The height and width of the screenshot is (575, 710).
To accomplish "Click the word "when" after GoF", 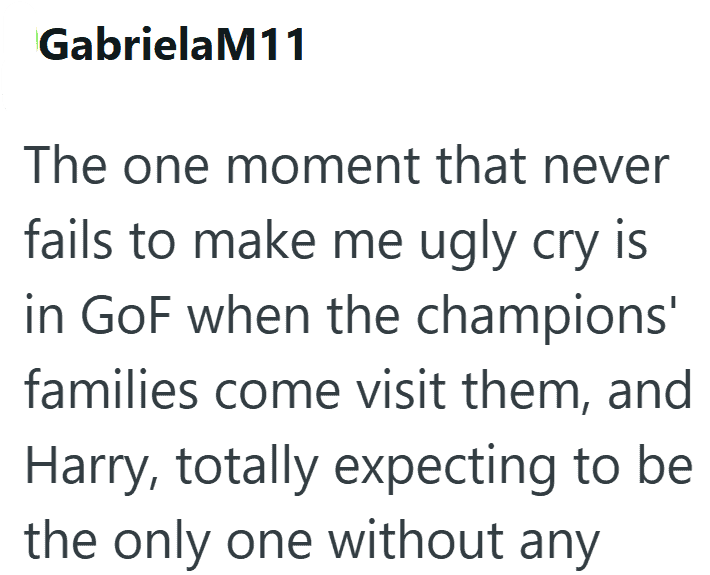I will point(249,314).
